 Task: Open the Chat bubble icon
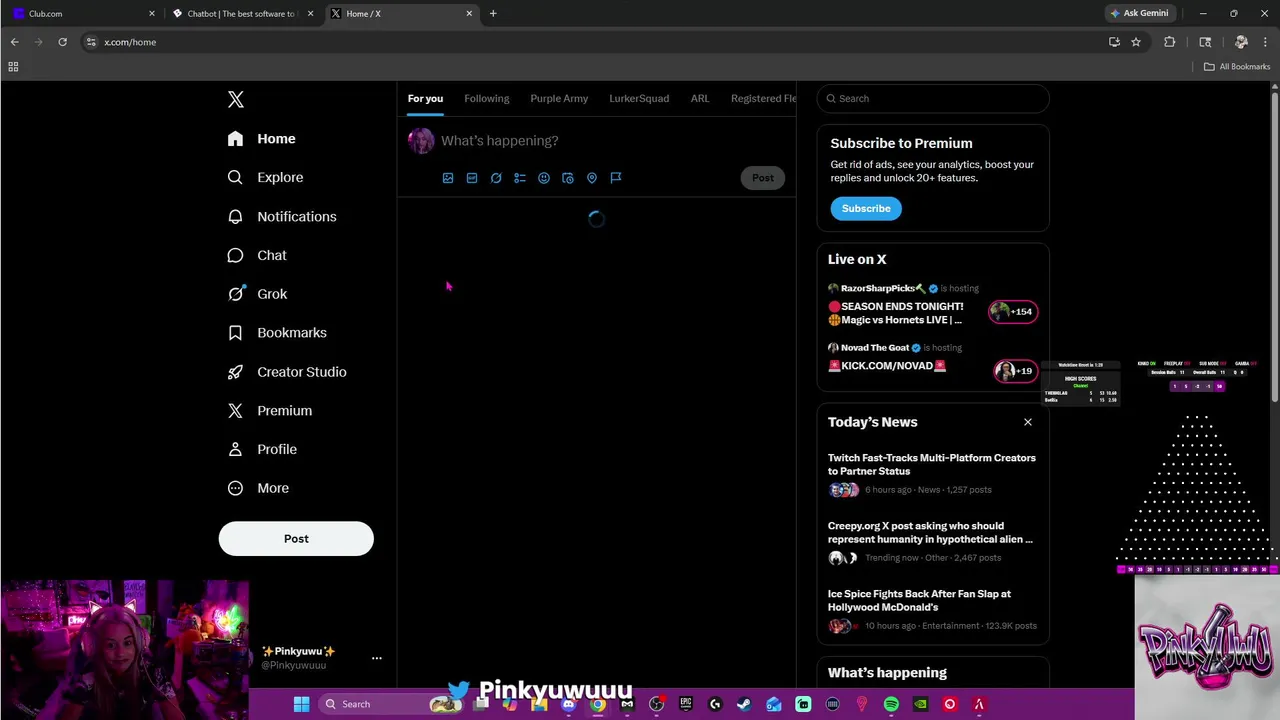coord(235,255)
